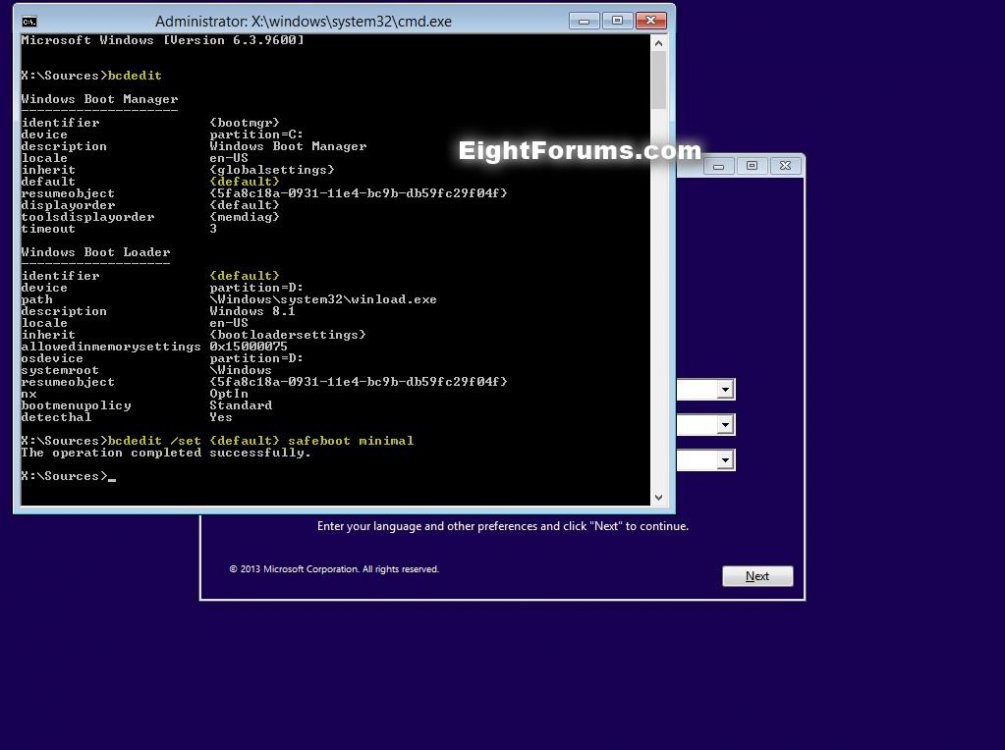Click the cmd scrollbar down arrow
1005x750 pixels.
(x=658, y=497)
